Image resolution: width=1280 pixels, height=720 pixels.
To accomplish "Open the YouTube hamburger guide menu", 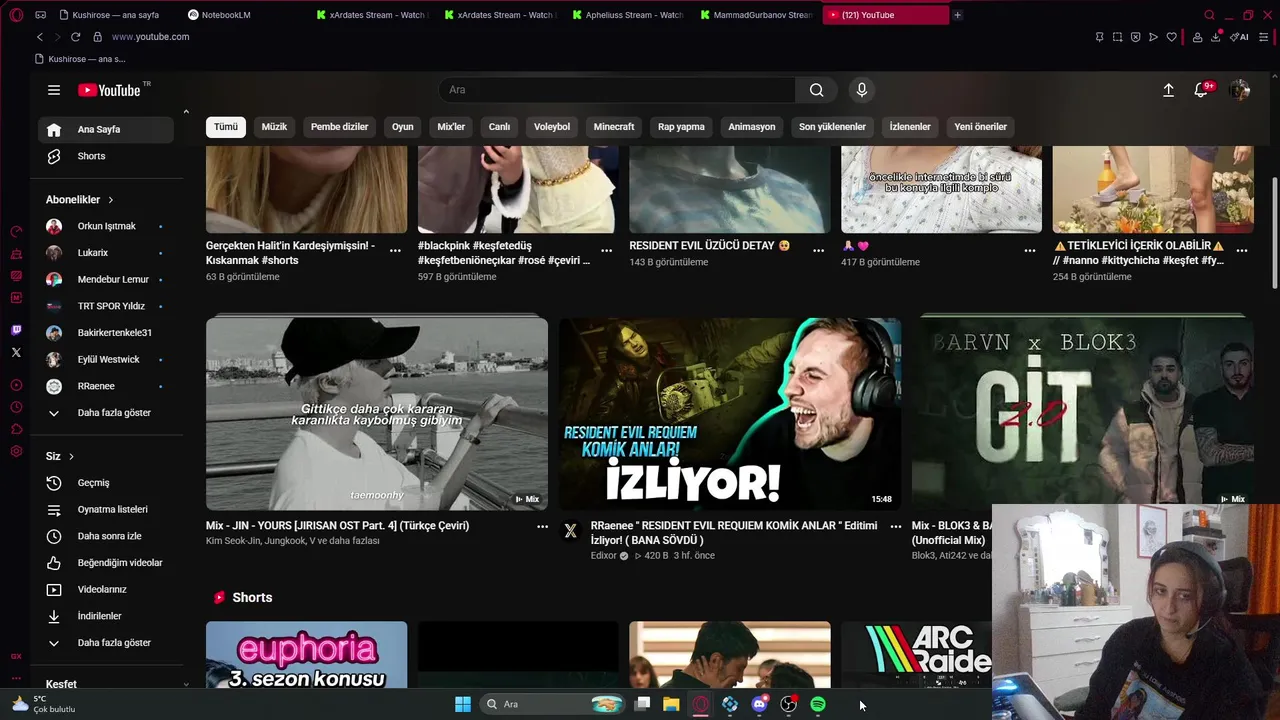I will 54,90.
